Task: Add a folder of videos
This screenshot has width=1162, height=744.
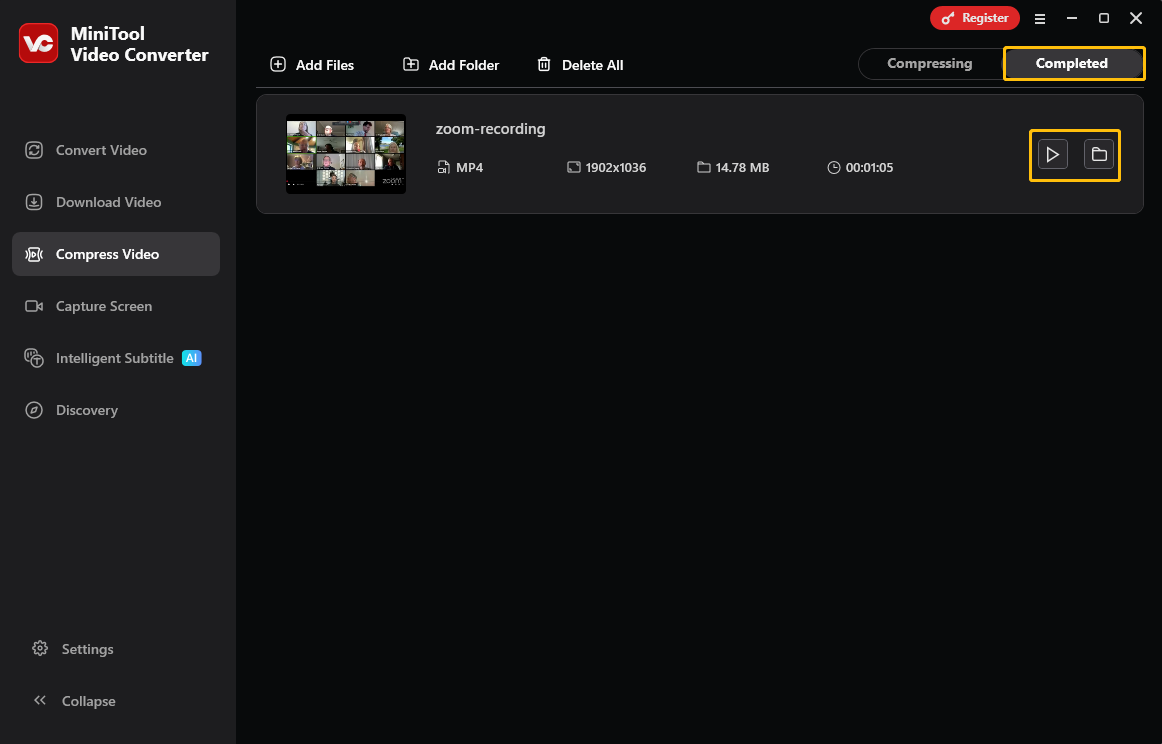Action: (450, 64)
